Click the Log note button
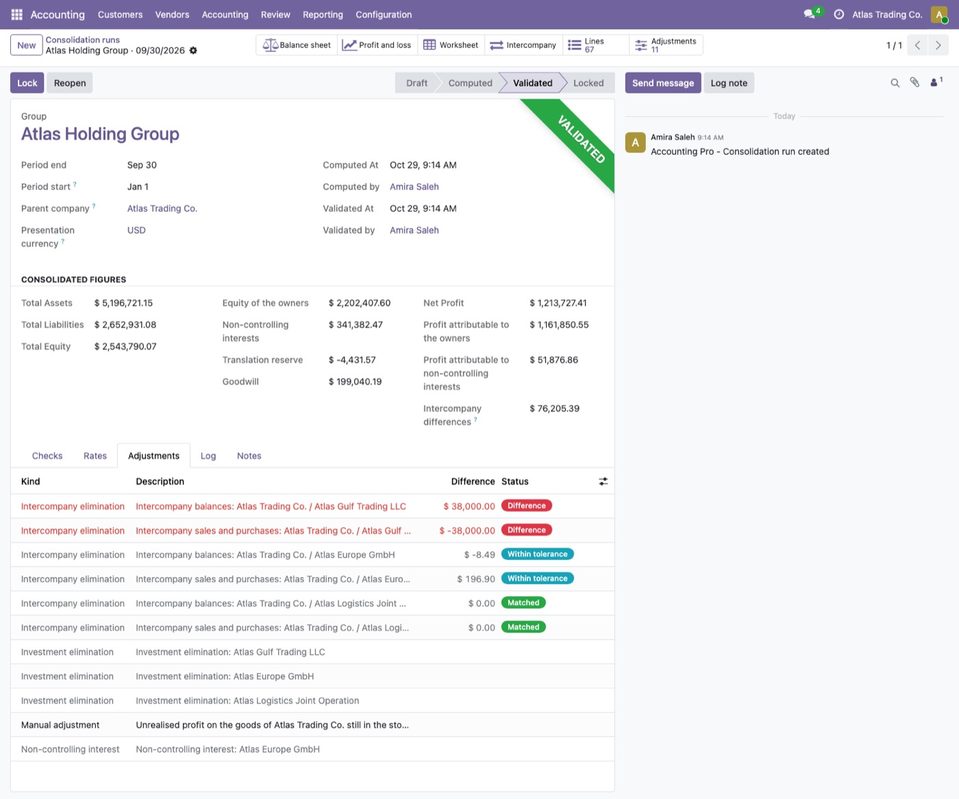This screenshot has height=799, width=959. tap(728, 83)
